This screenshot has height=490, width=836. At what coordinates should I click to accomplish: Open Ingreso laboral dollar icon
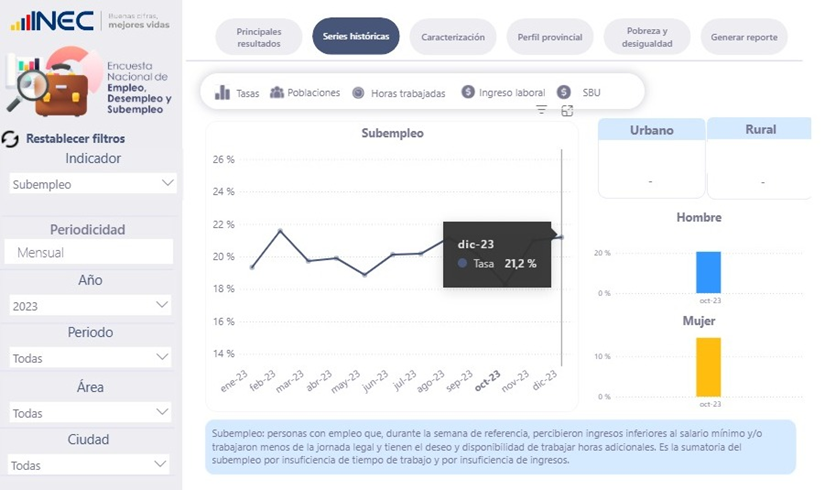[468, 92]
